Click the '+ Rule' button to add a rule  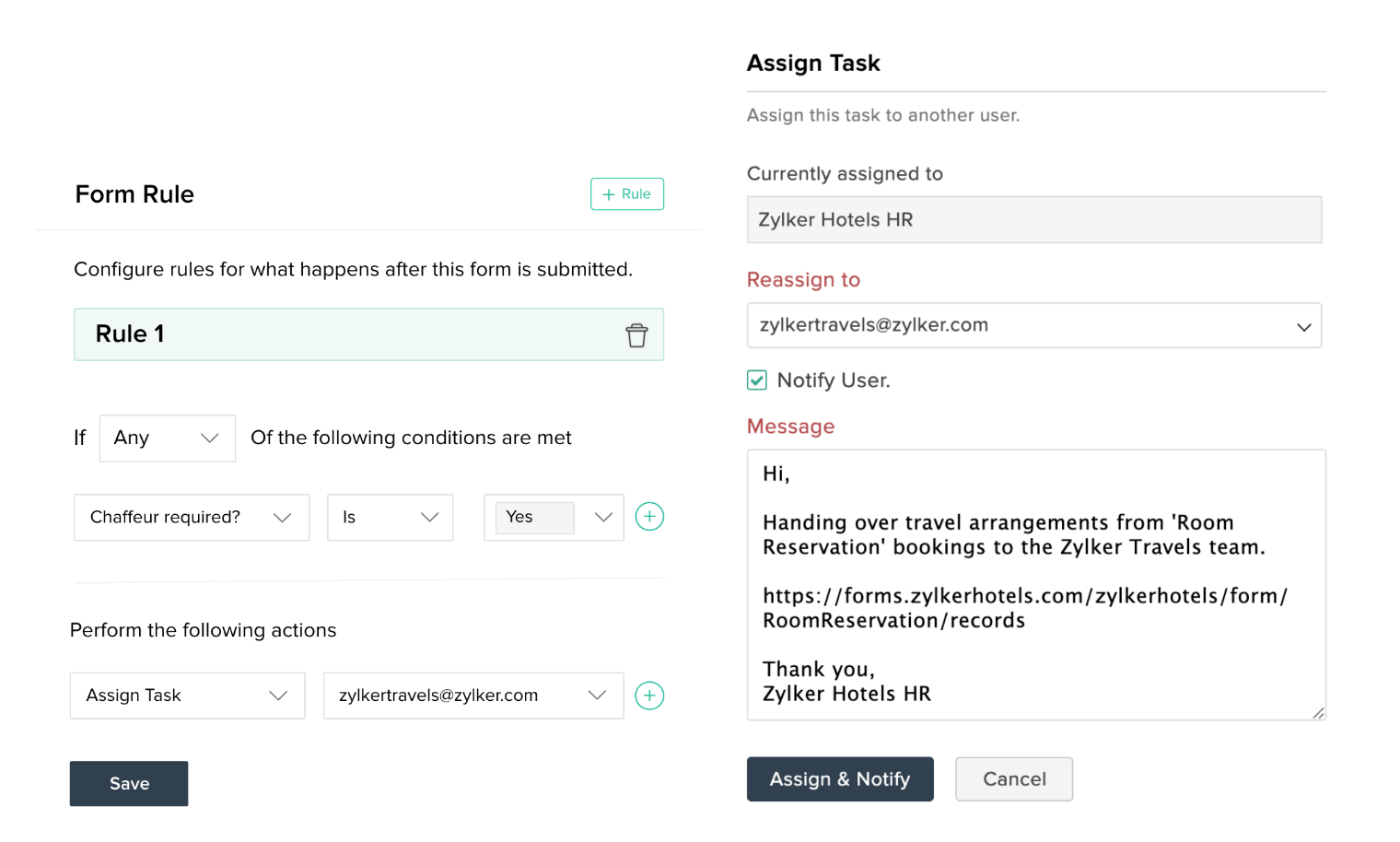tap(627, 193)
